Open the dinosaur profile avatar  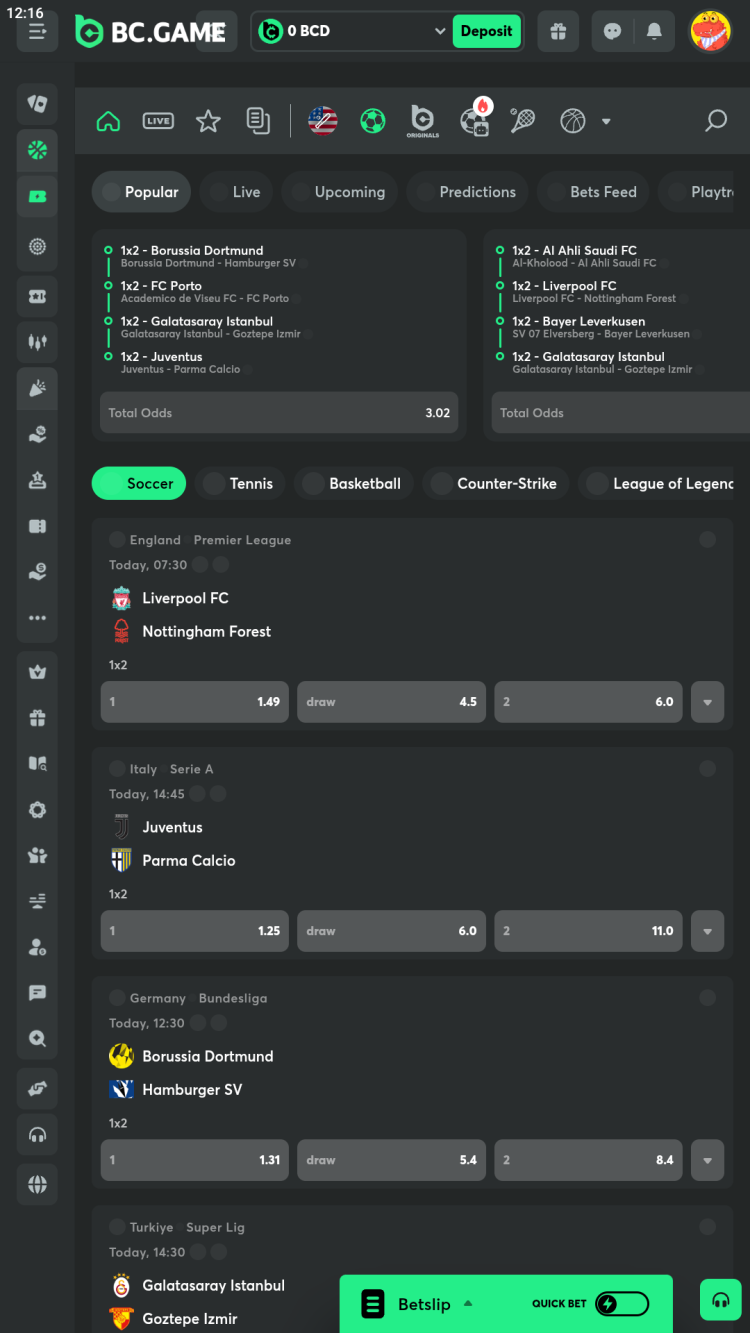(x=711, y=31)
